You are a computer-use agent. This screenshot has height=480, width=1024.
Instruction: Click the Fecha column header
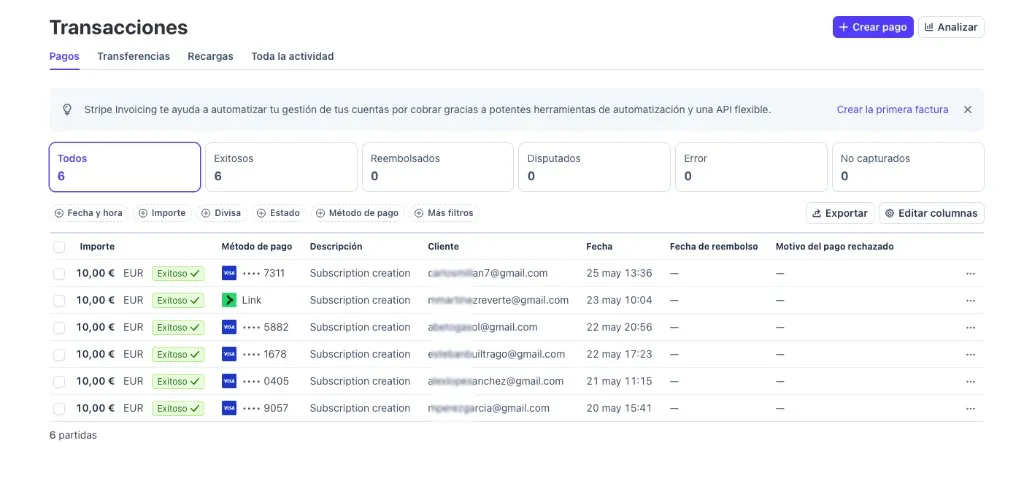pos(600,247)
